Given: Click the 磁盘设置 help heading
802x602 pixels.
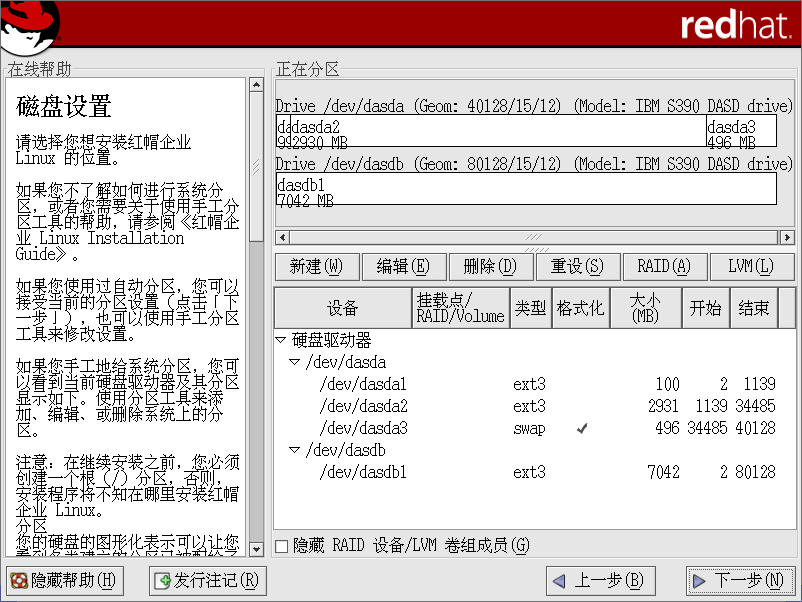Looking at the screenshot, I should (x=63, y=106).
